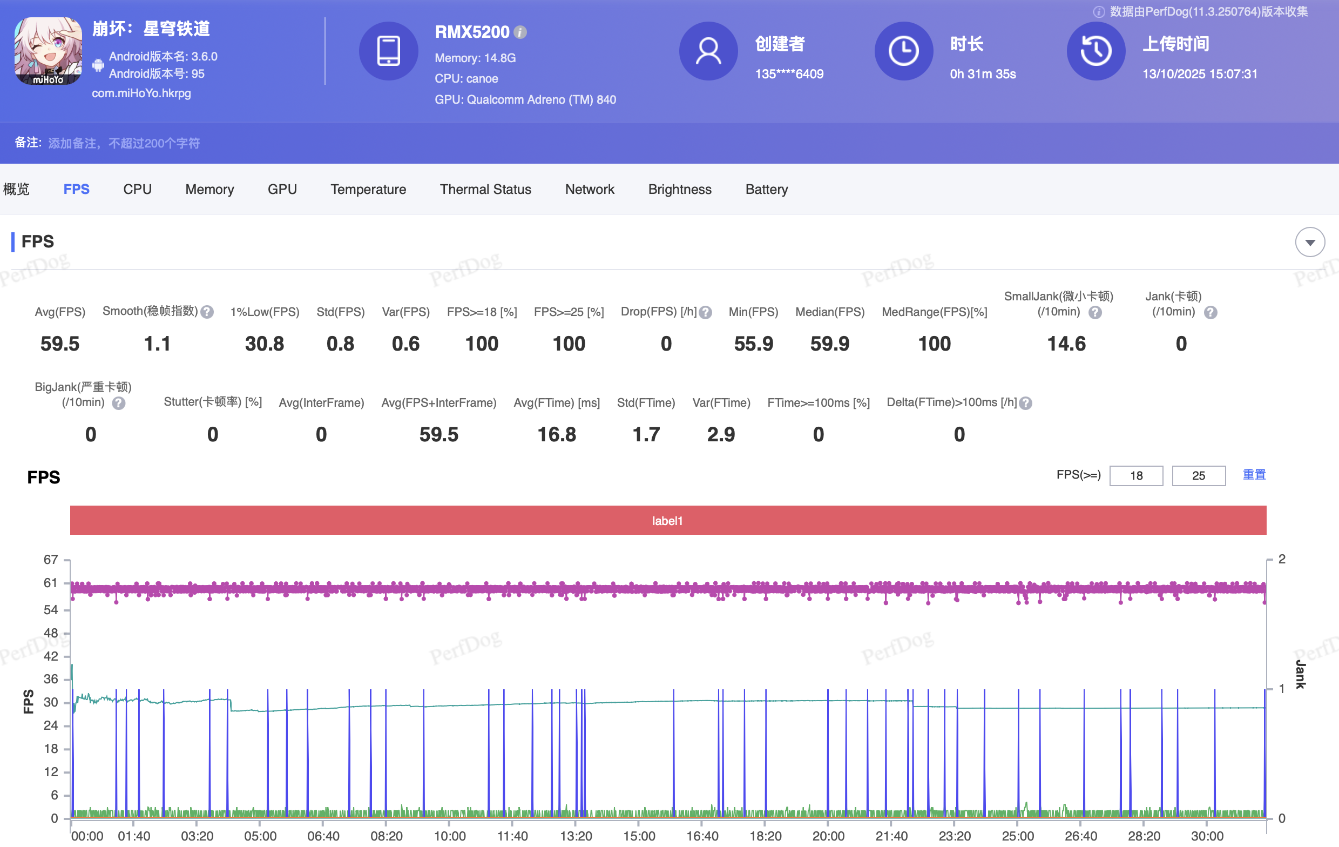Click the creator user profile icon
1339x847 pixels.
pos(708,51)
